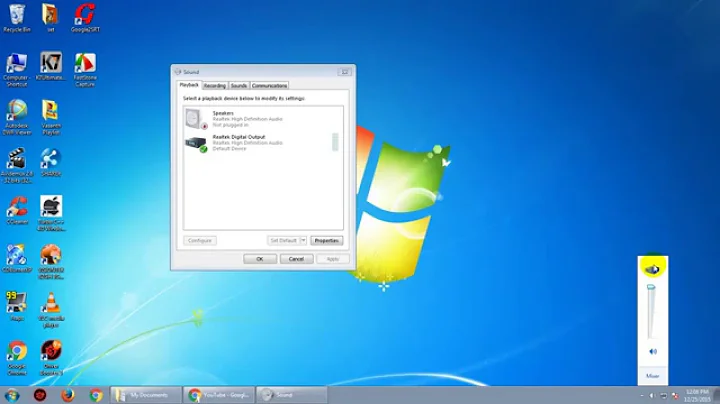This screenshot has height=404, width=720.
Task: Click the Properties button
Action: (x=326, y=241)
